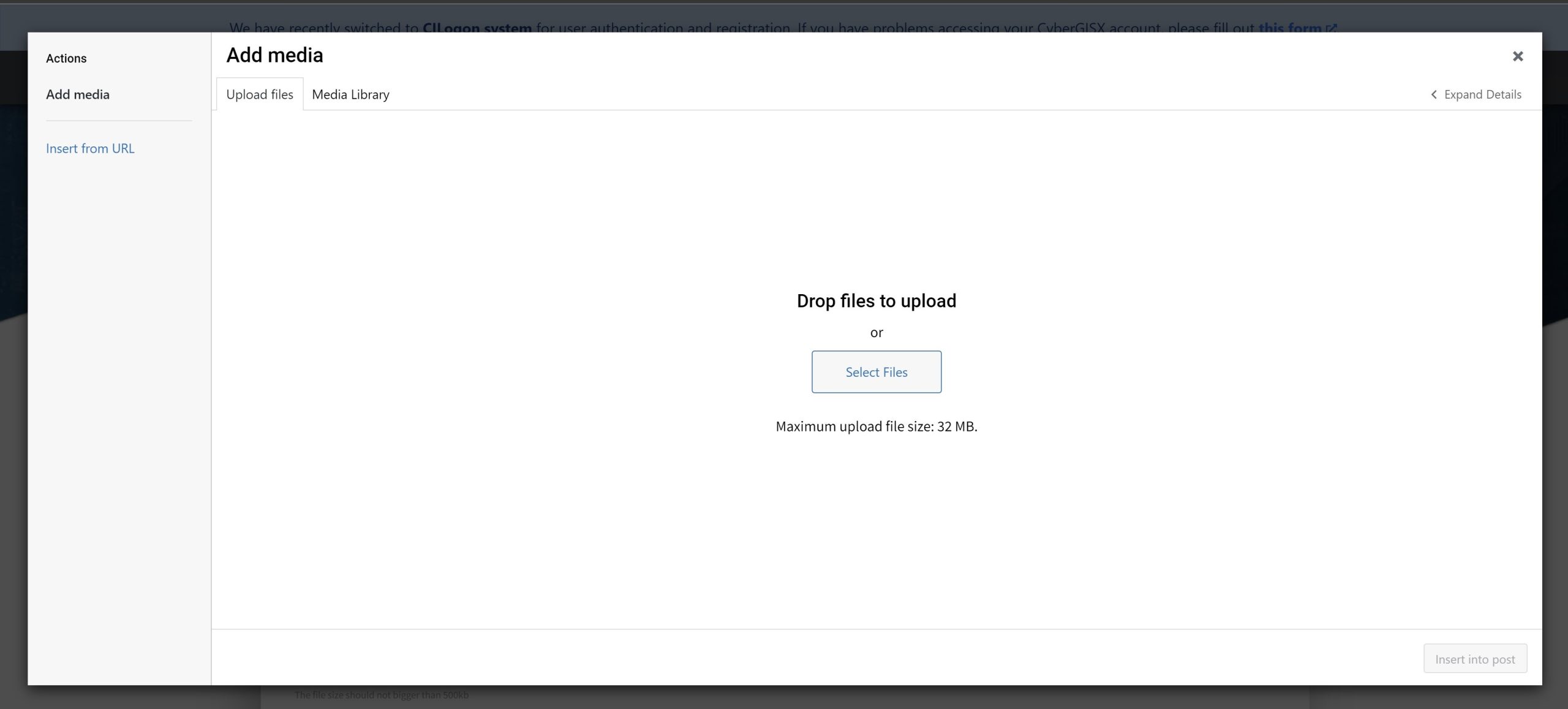Image resolution: width=1568 pixels, height=709 pixels.
Task: Click Maximum upload file size text
Action: click(876, 427)
